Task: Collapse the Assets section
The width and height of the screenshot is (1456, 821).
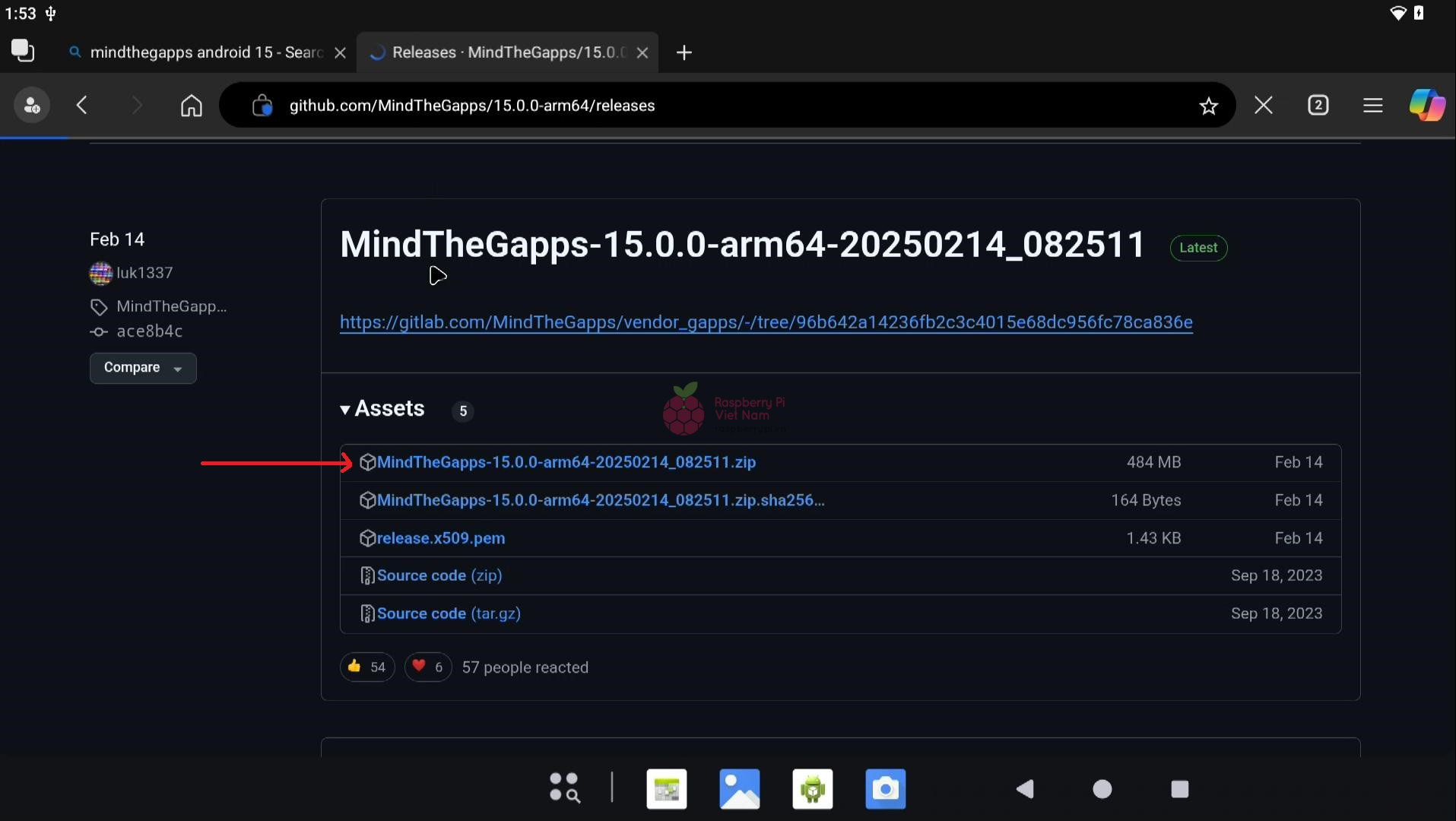Action: [x=382, y=409]
